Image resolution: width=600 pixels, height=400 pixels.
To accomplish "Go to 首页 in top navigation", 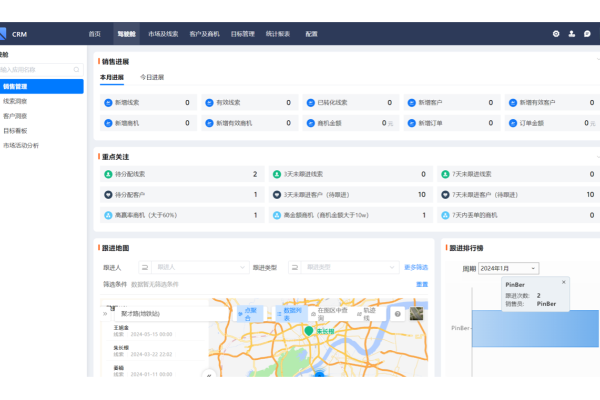I will (95, 34).
